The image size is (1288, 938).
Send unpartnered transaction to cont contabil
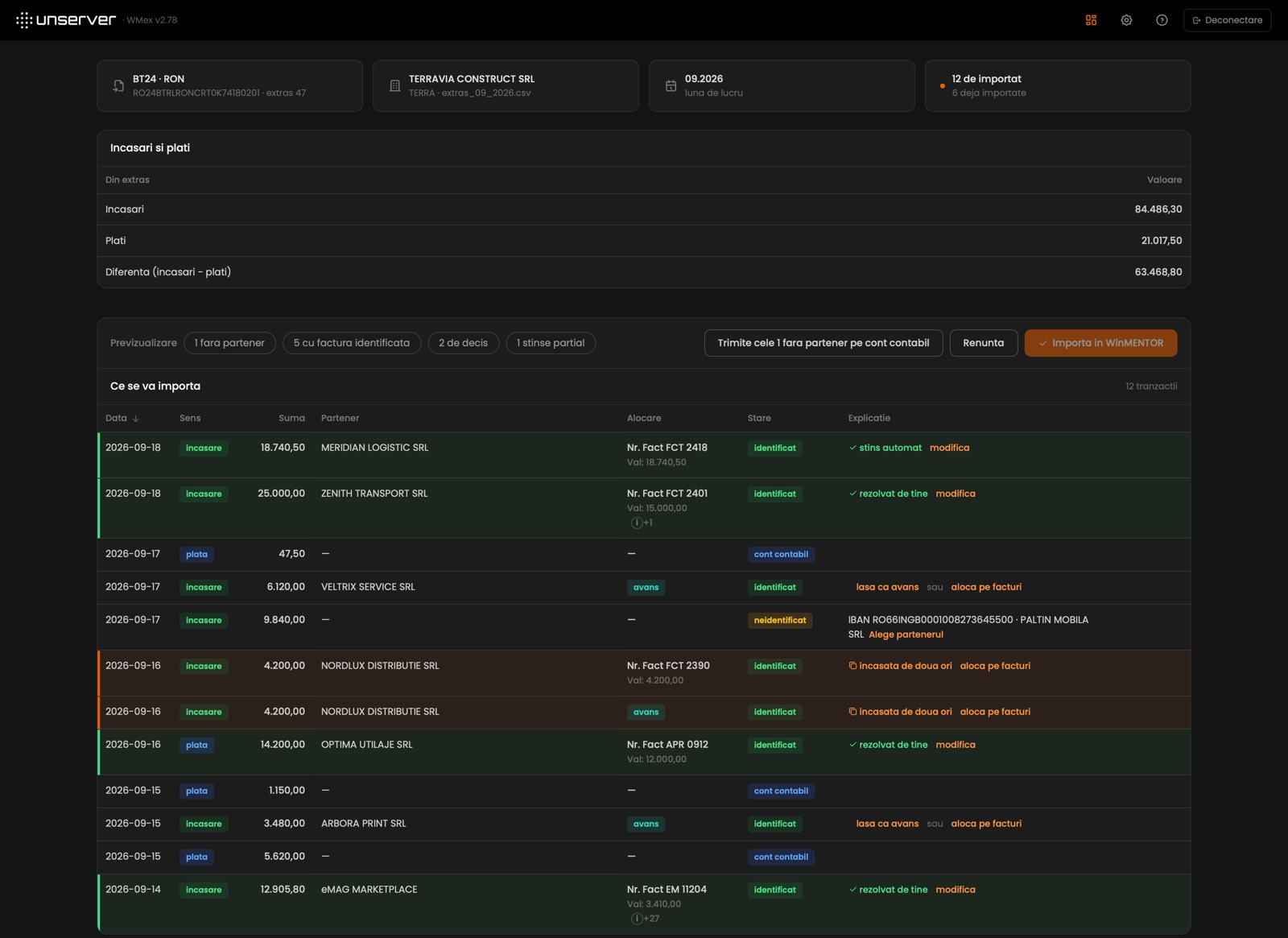[x=824, y=343]
